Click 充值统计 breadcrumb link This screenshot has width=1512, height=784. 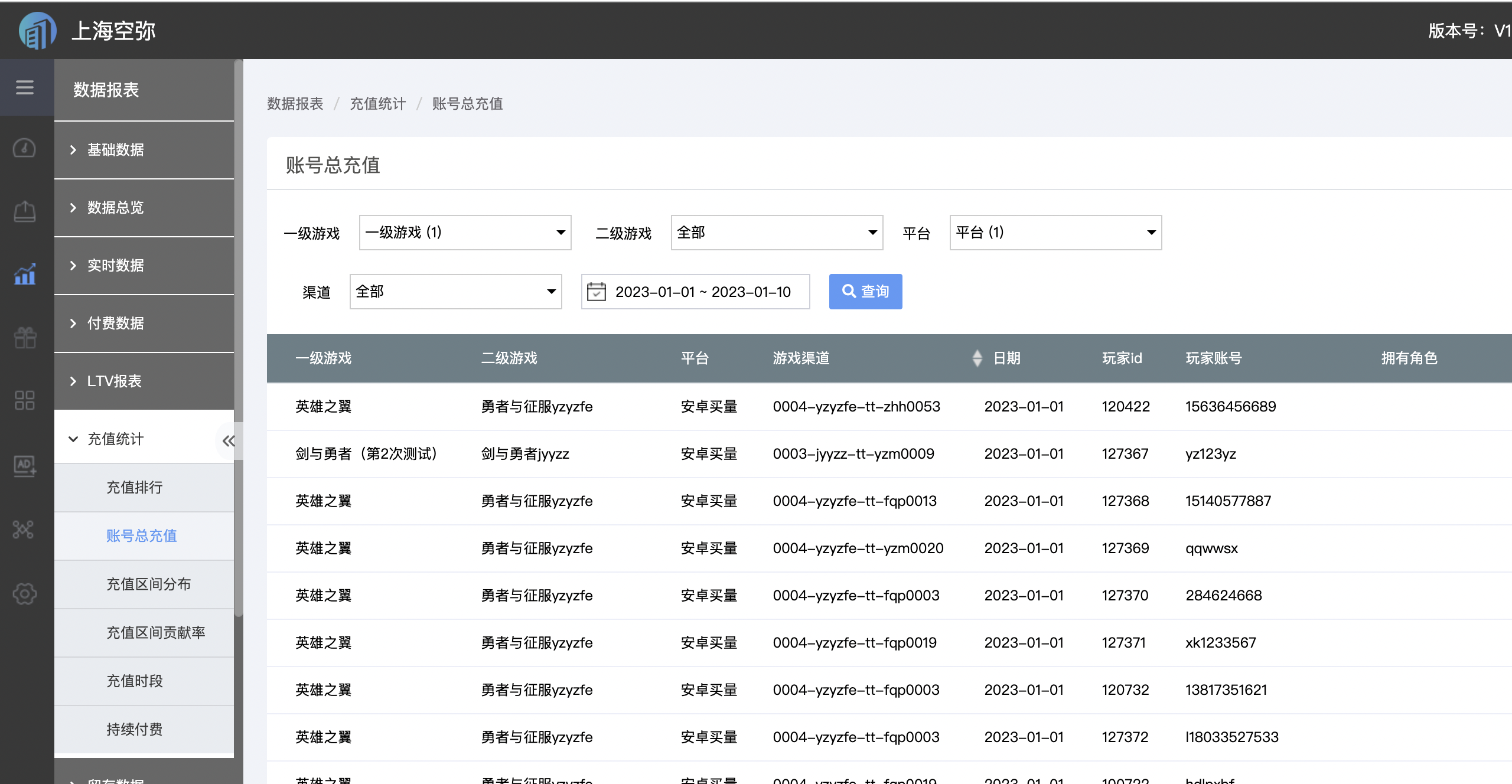378,104
